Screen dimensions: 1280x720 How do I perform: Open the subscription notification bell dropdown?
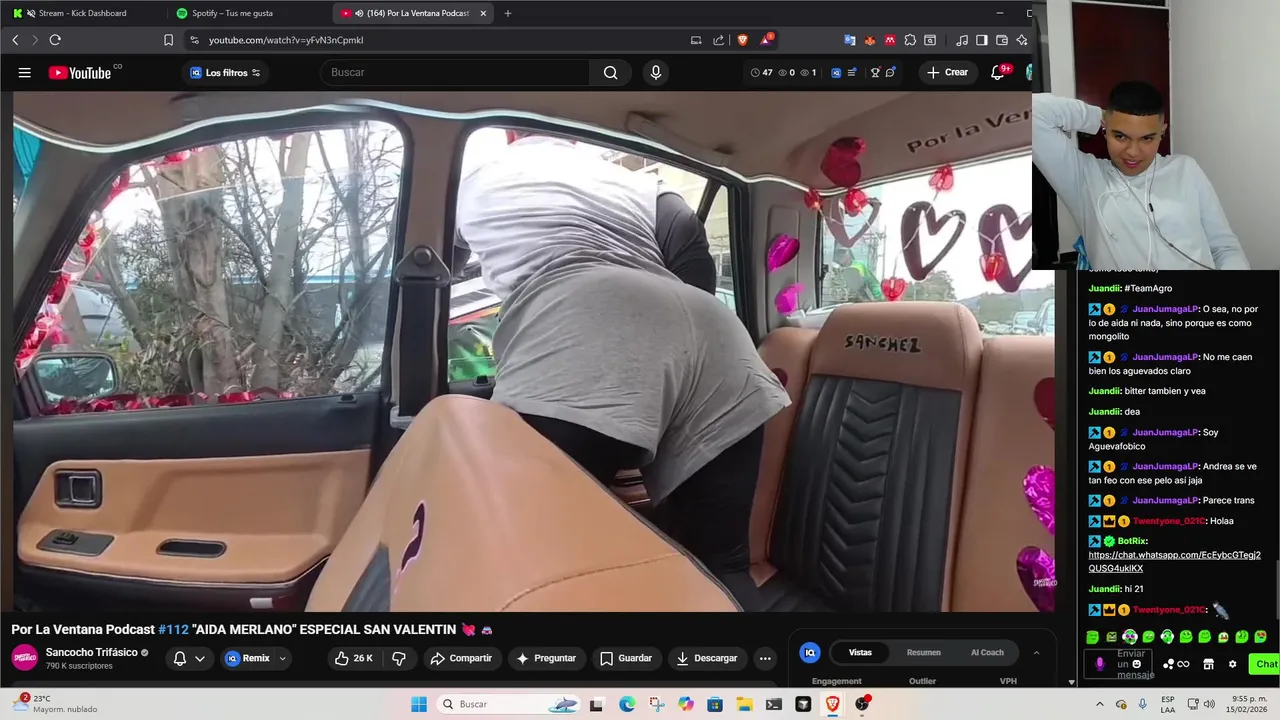point(189,658)
